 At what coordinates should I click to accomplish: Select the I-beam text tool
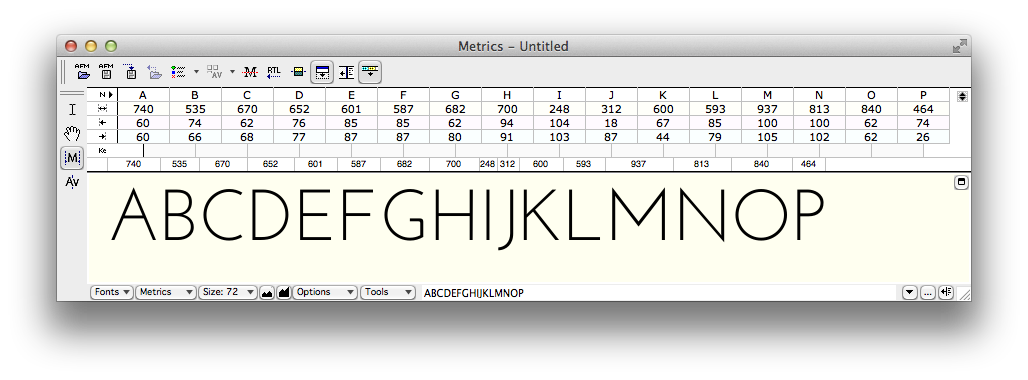point(73,109)
